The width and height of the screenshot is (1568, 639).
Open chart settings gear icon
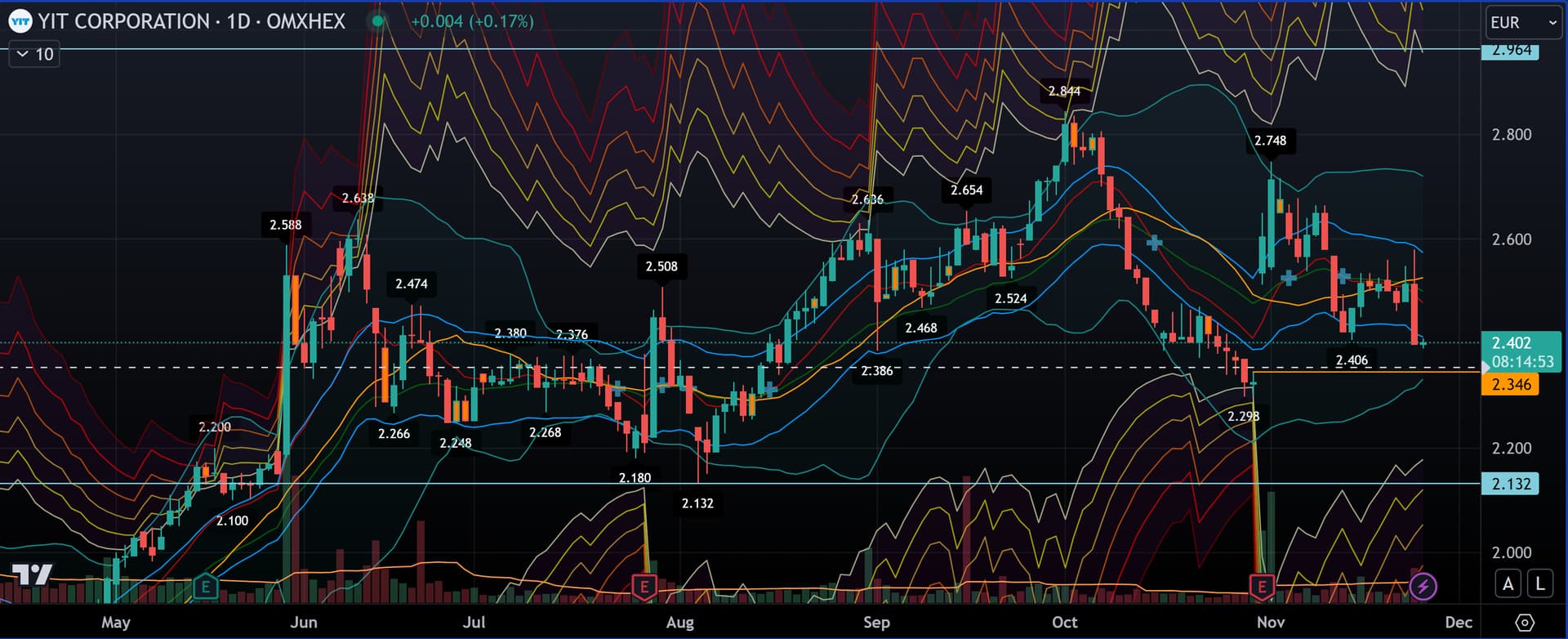pyautogui.click(x=1524, y=623)
